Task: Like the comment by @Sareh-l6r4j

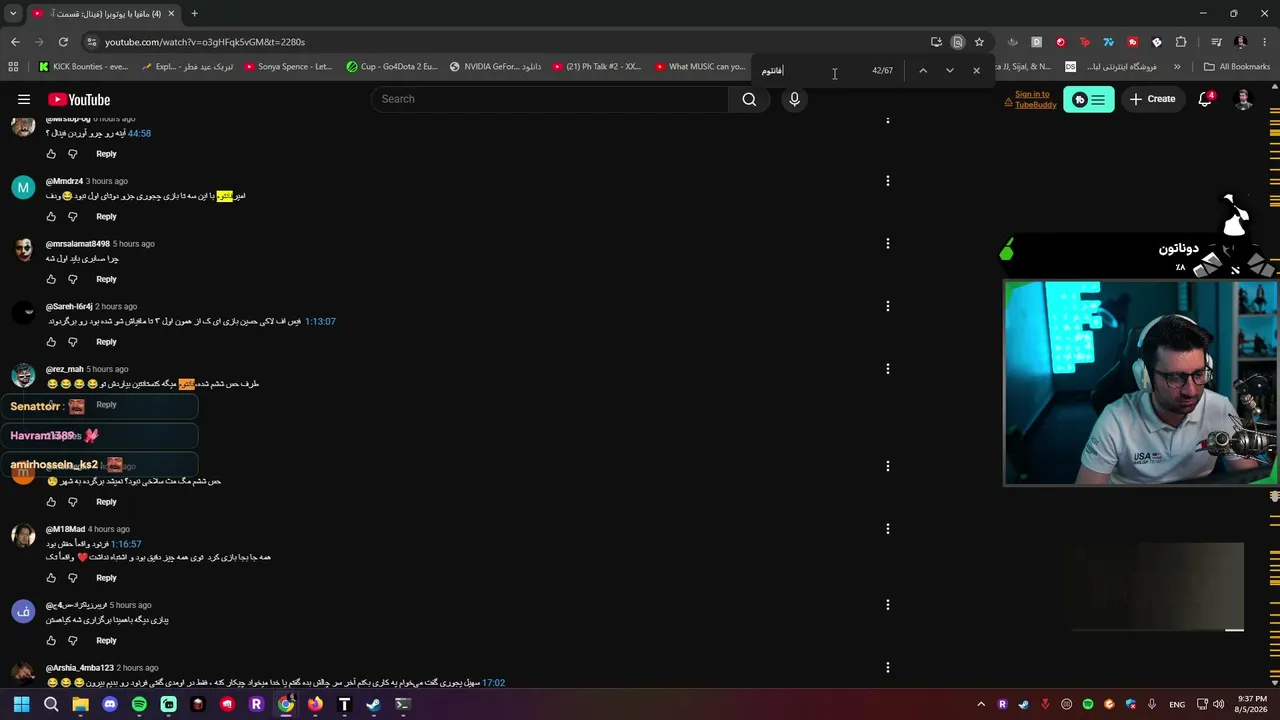Action: [x=51, y=342]
